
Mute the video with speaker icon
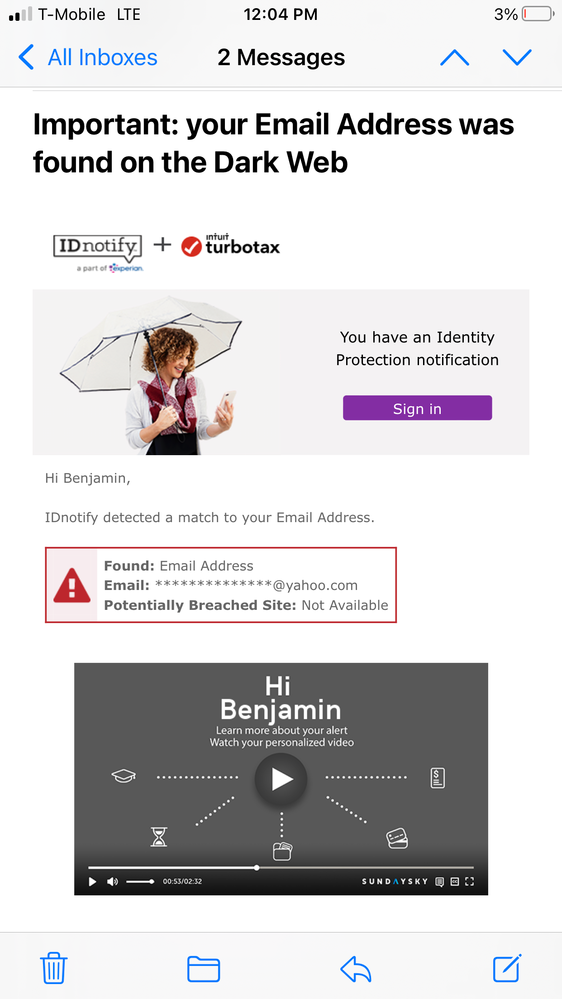(x=112, y=882)
